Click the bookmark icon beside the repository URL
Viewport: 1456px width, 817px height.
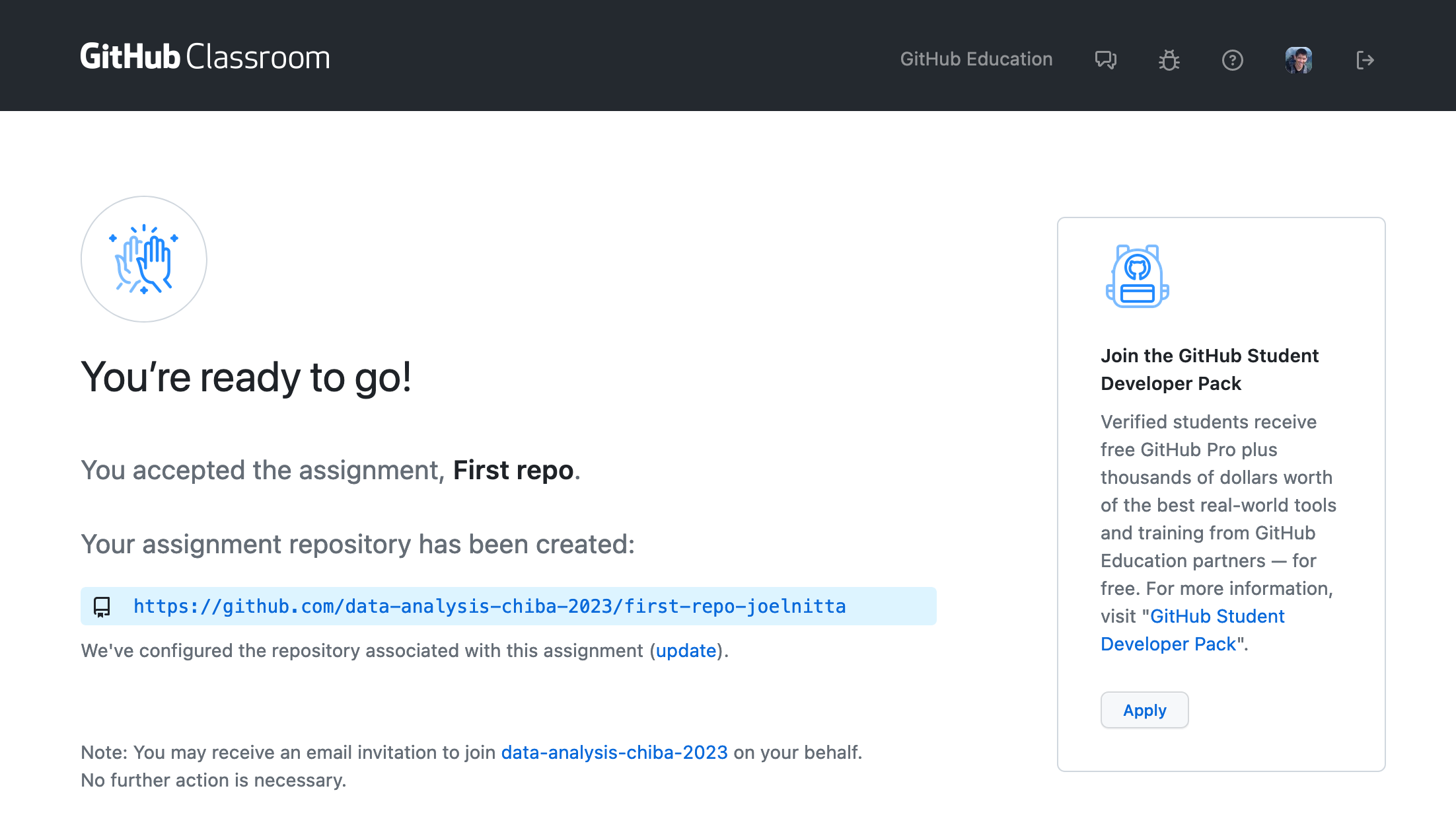pyautogui.click(x=102, y=606)
